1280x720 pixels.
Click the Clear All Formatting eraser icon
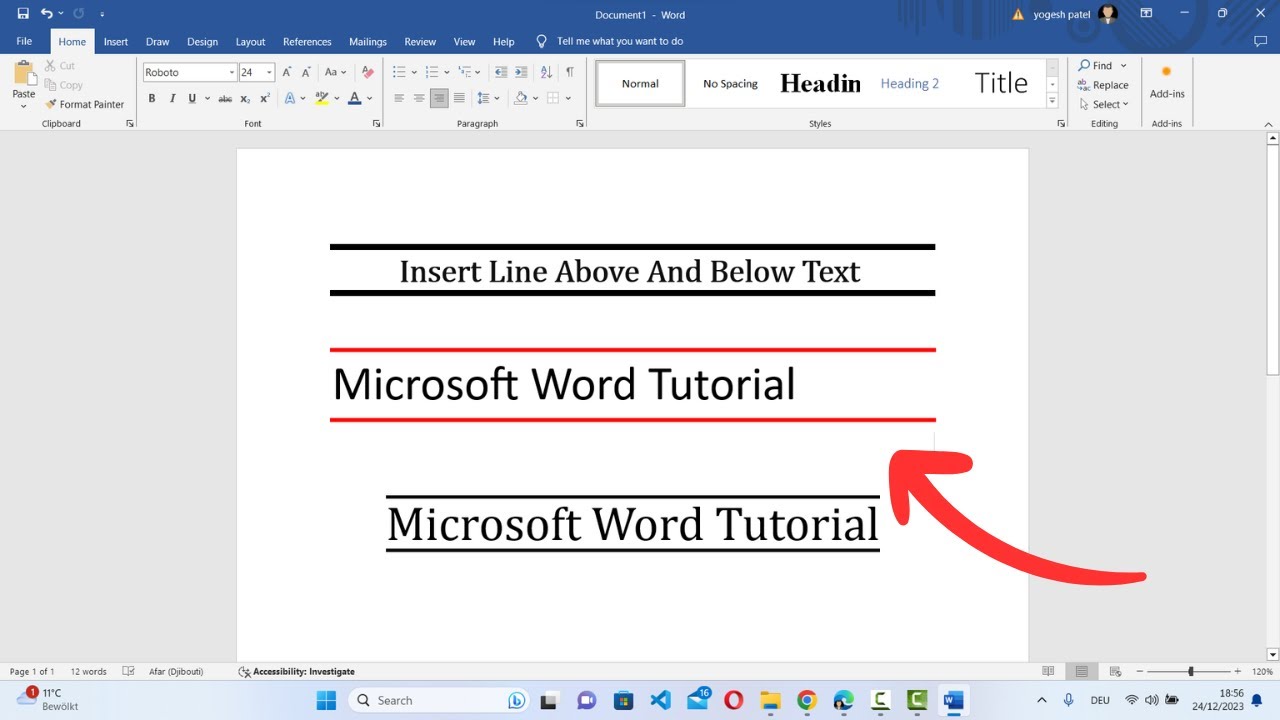point(367,72)
